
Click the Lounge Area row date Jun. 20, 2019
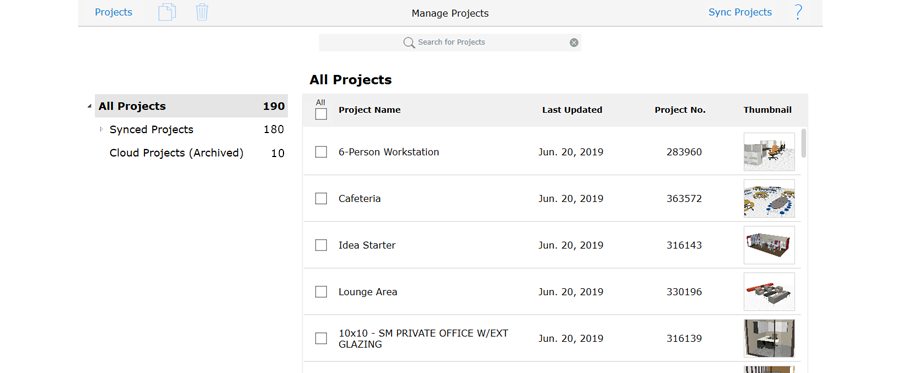[571, 292]
